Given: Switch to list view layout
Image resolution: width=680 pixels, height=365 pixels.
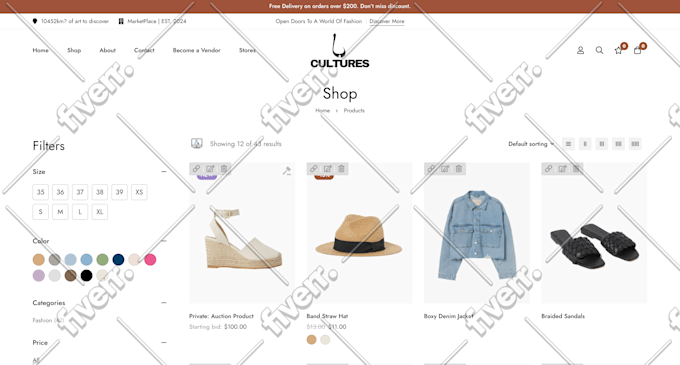Looking at the screenshot, I should [x=568, y=144].
